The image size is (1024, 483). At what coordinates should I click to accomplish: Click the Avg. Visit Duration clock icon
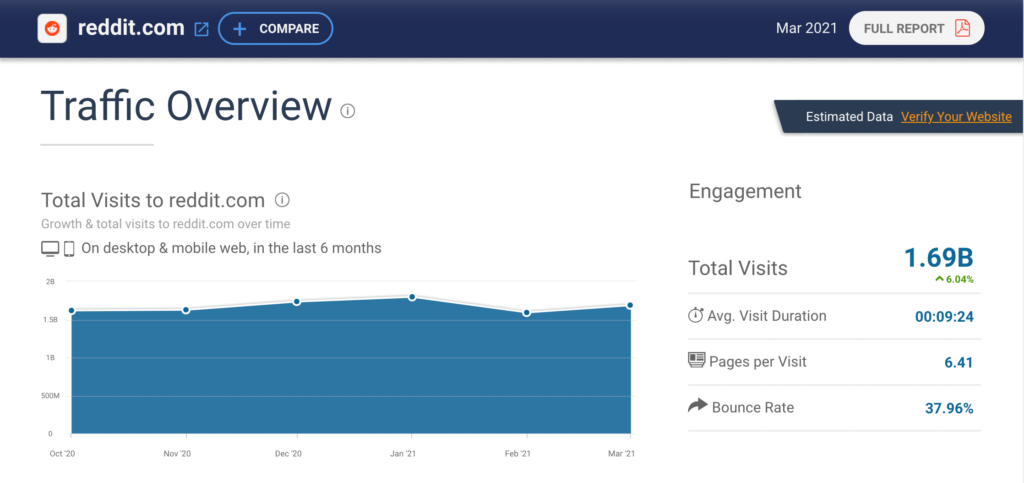696,316
